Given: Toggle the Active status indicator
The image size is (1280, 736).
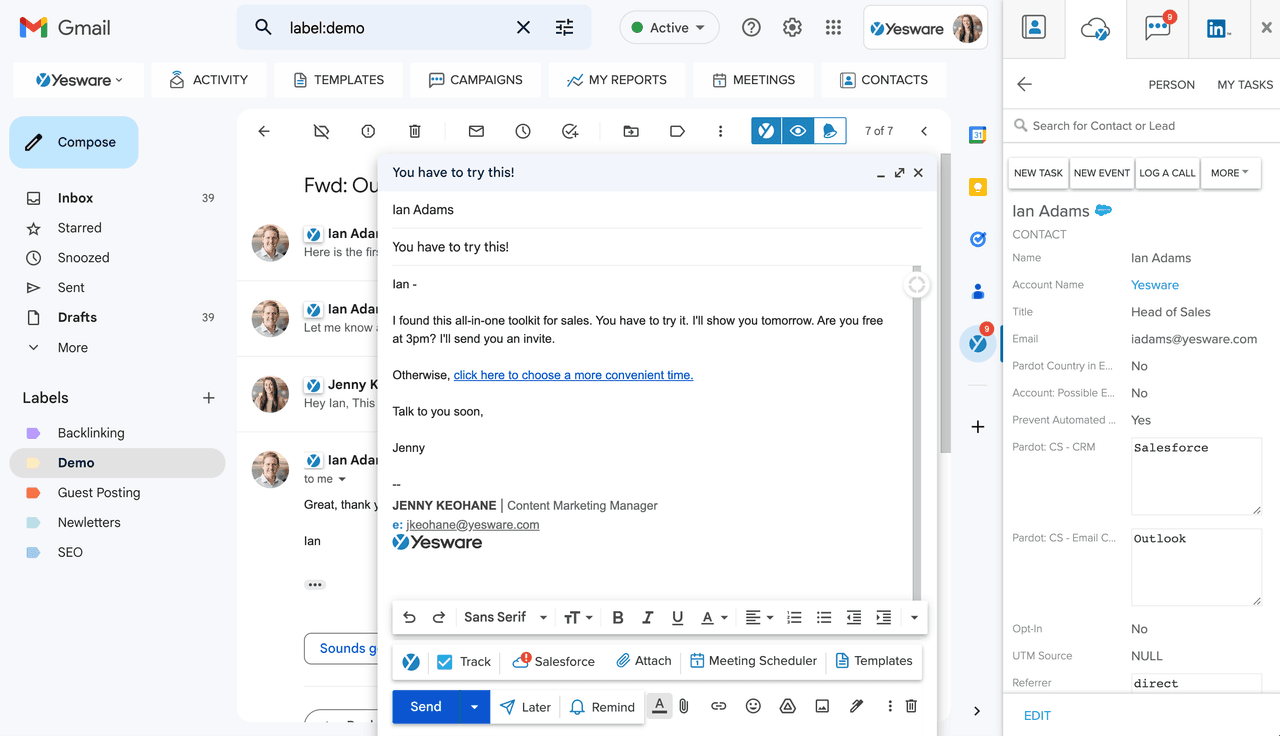Looking at the screenshot, I should tap(669, 28).
